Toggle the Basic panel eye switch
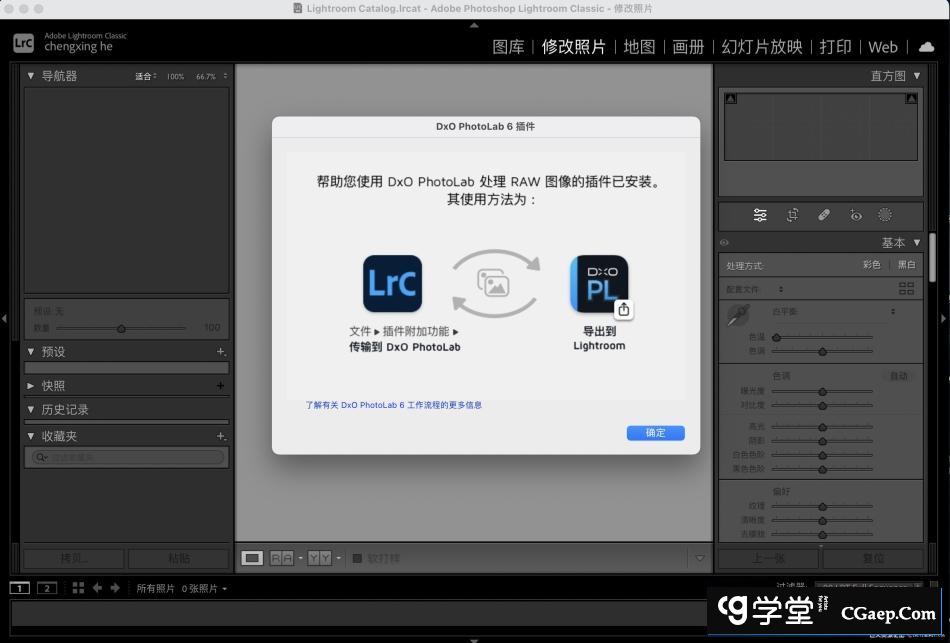 (725, 243)
